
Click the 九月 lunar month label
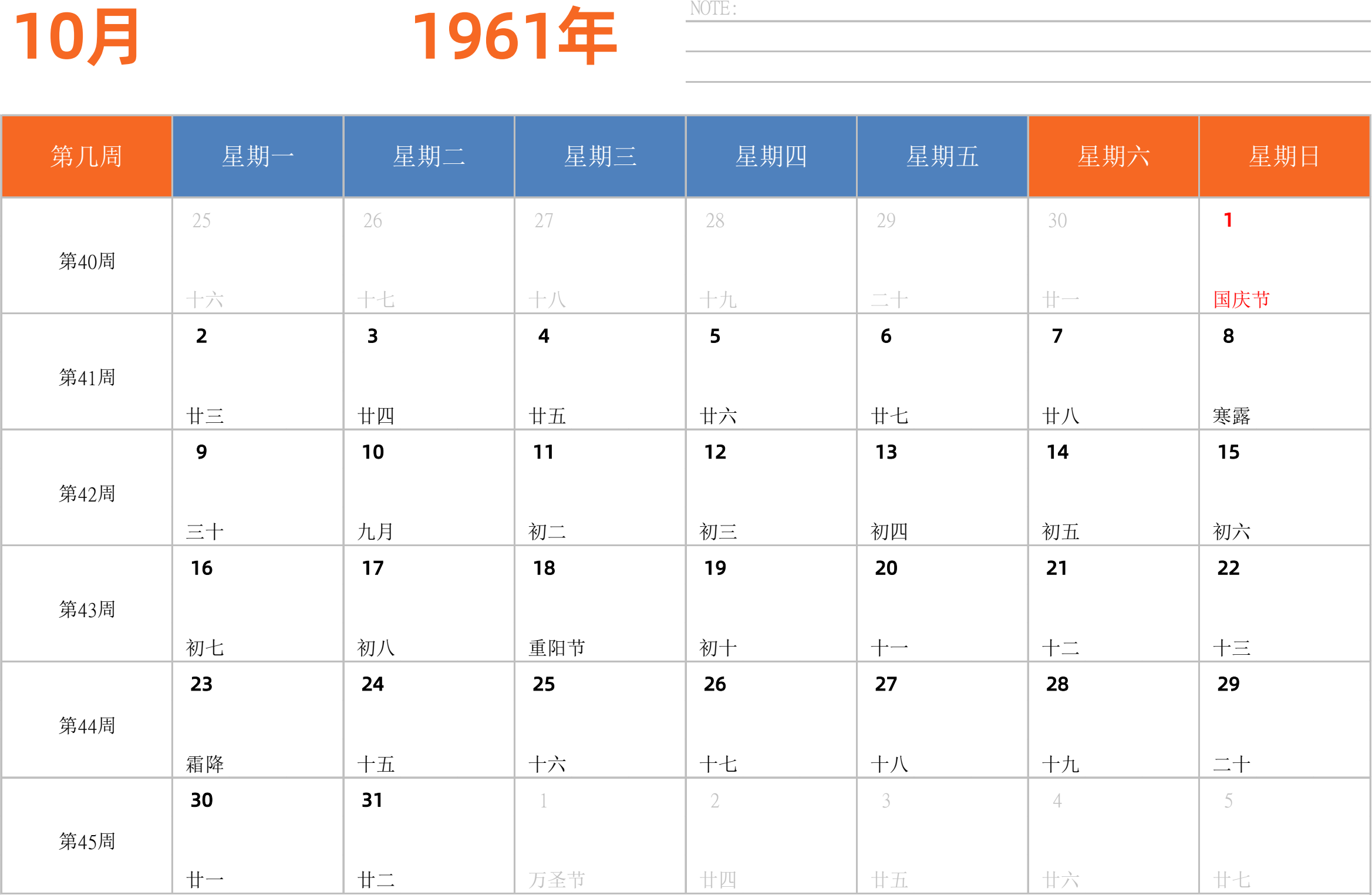375,531
